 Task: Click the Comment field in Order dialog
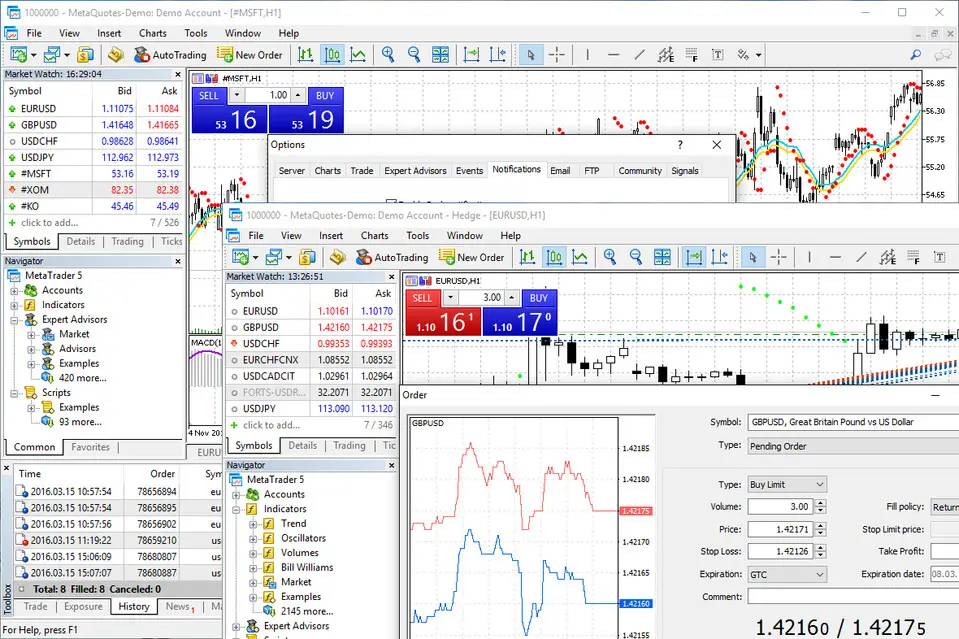(853, 596)
